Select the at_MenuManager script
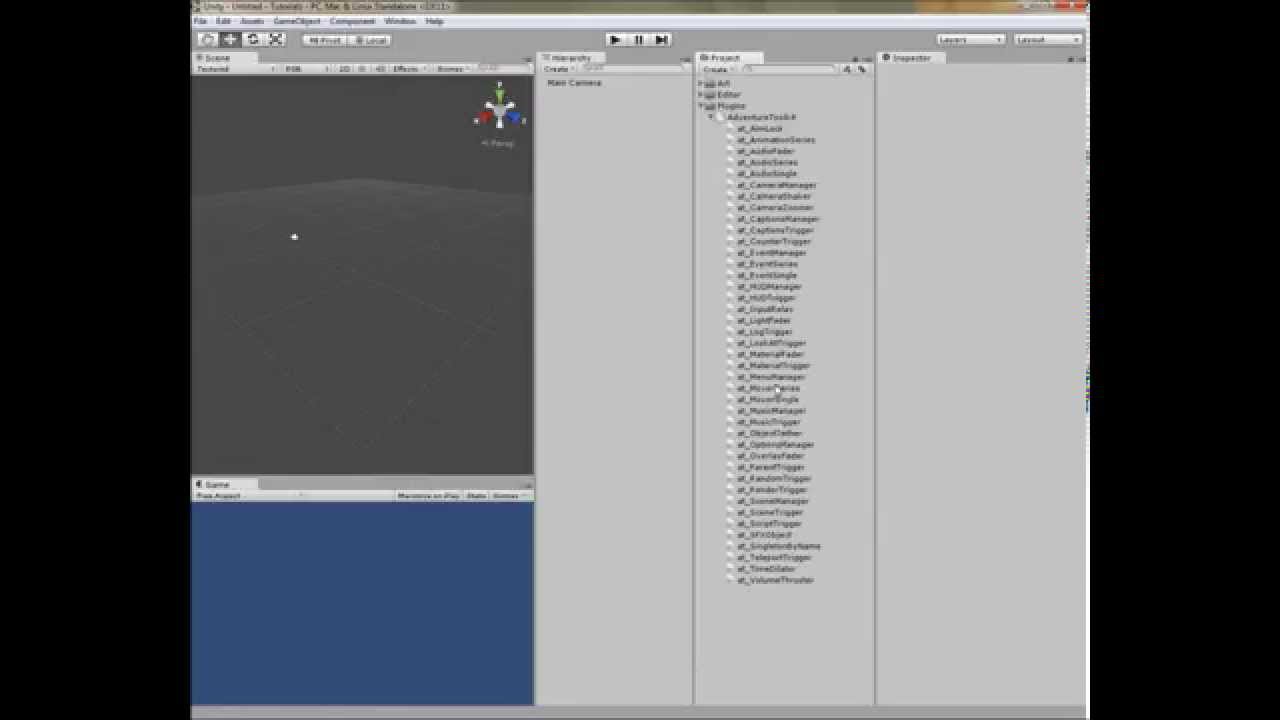1280x720 pixels. 771,377
